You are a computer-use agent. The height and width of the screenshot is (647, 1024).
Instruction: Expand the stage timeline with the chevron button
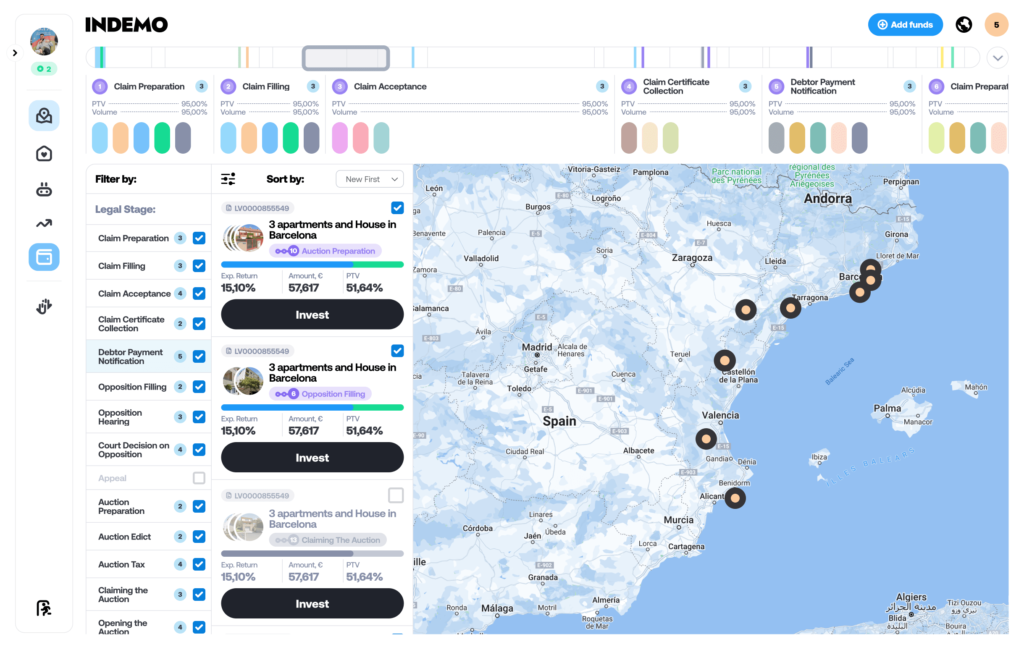(x=997, y=57)
